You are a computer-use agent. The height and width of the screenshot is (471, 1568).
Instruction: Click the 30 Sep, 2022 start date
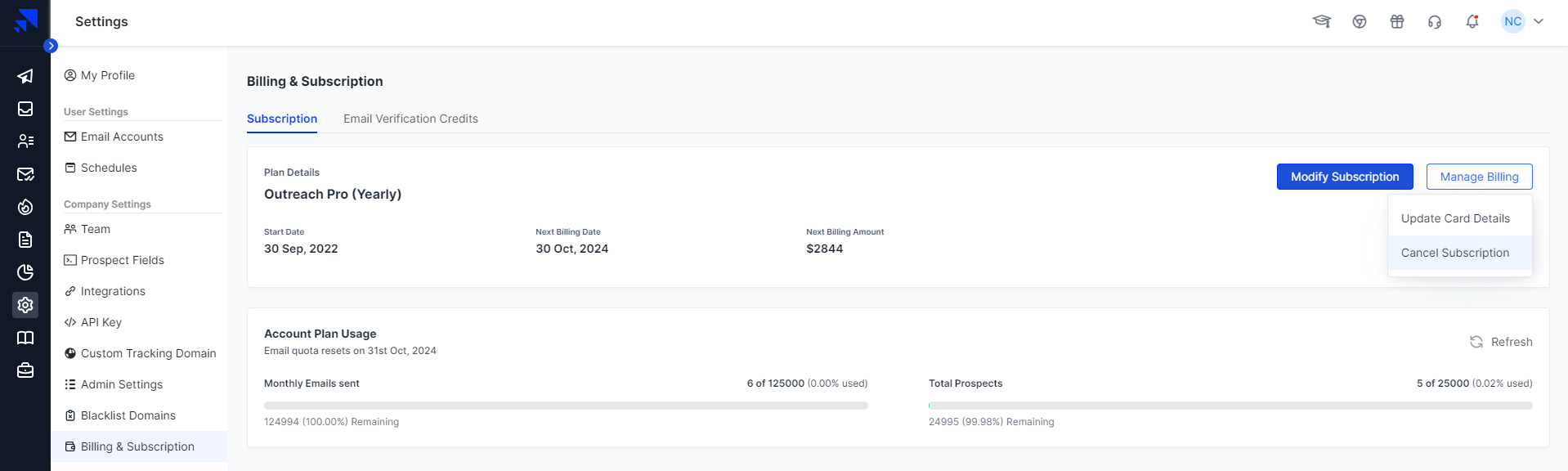(301, 249)
